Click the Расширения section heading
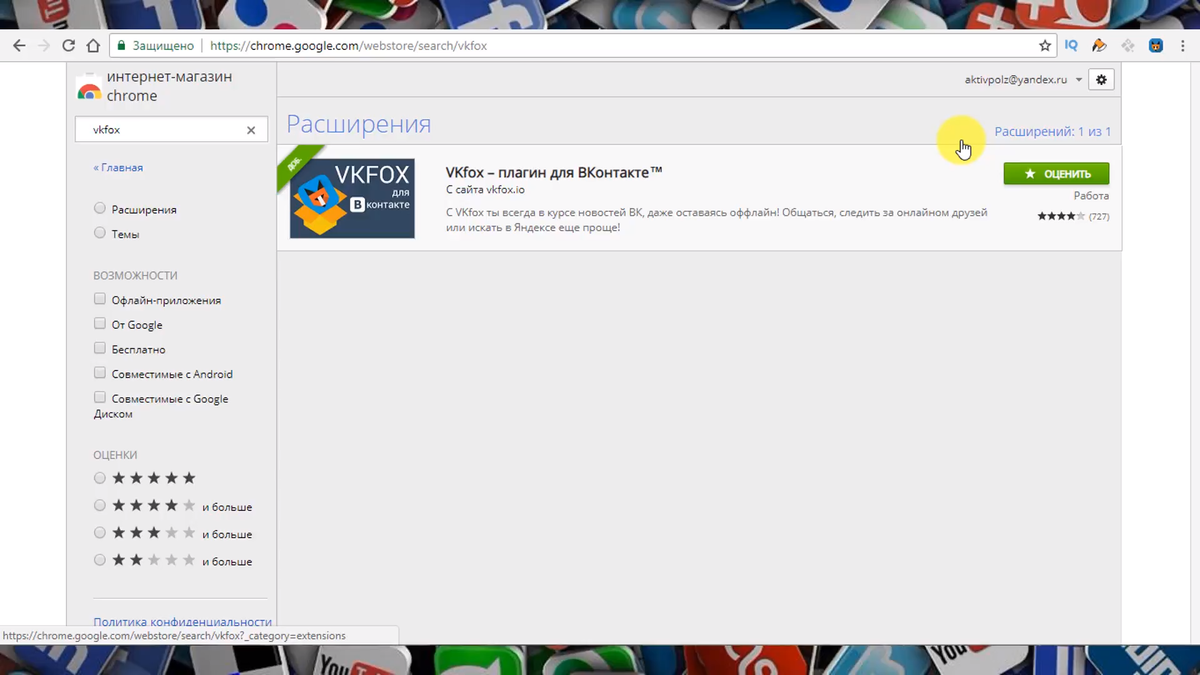The width and height of the screenshot is (1200, 675). pyautogui.click(x=358, y=124)
